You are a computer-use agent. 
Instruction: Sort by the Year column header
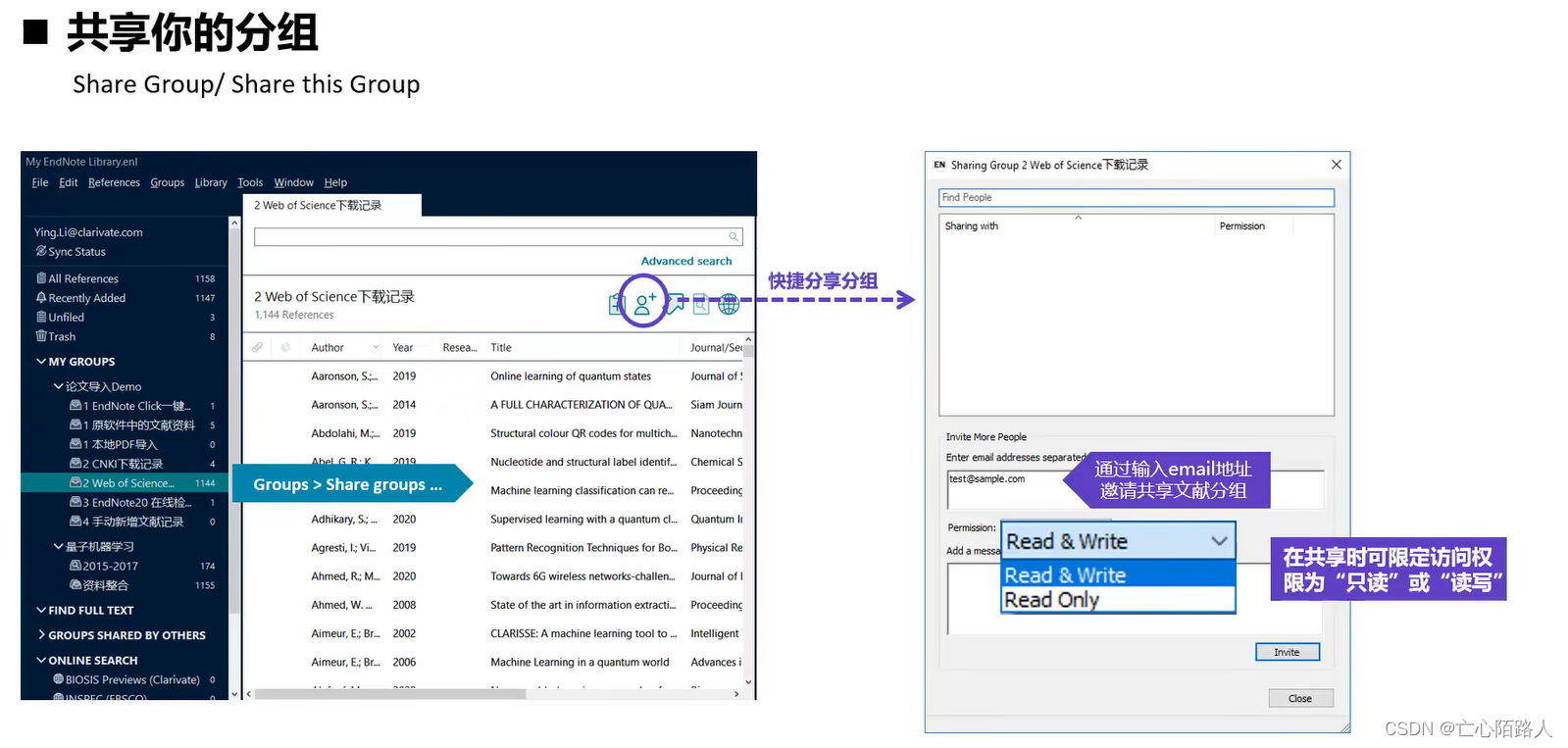coord(403,347)
